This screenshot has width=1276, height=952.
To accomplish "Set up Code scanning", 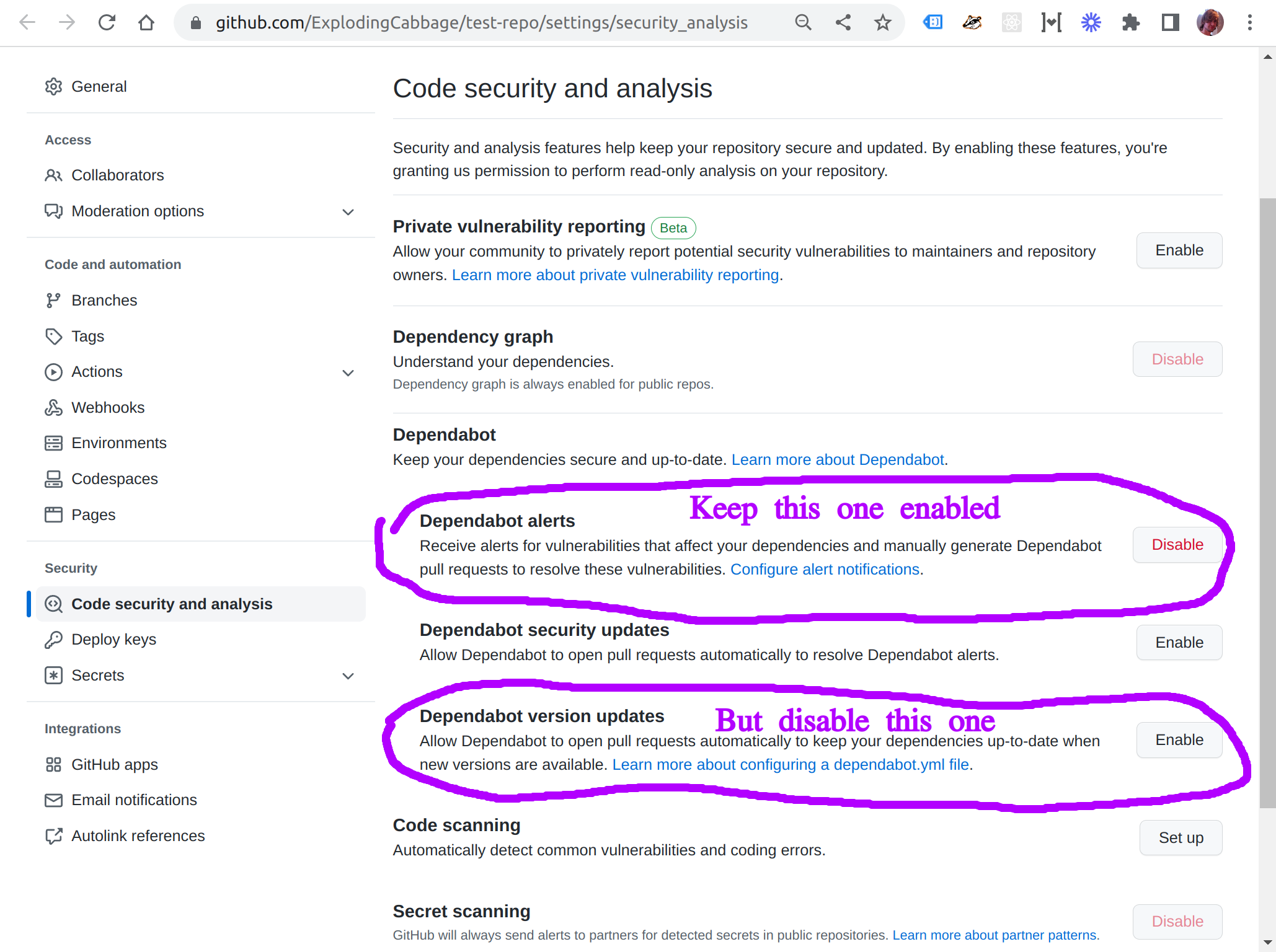I will (x=1181, y=838).
